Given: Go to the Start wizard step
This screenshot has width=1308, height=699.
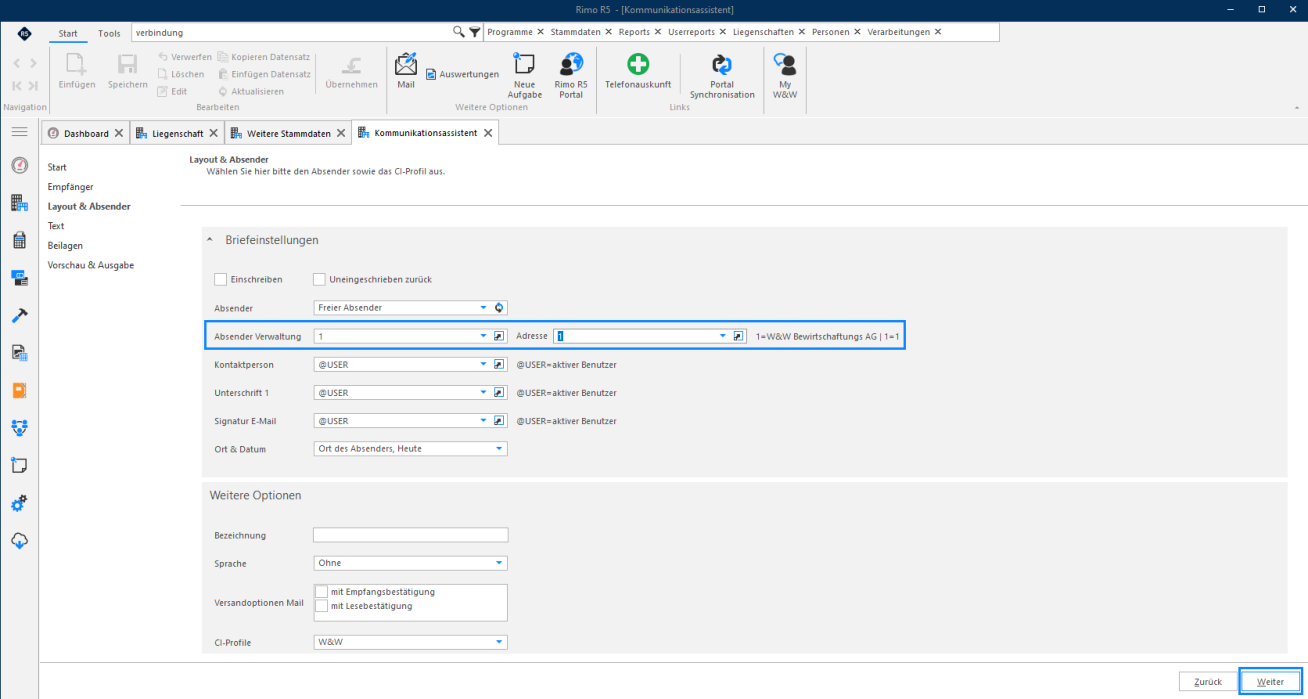Looking at the screenshot, I should pyautogui.click(x=57, y=167).
